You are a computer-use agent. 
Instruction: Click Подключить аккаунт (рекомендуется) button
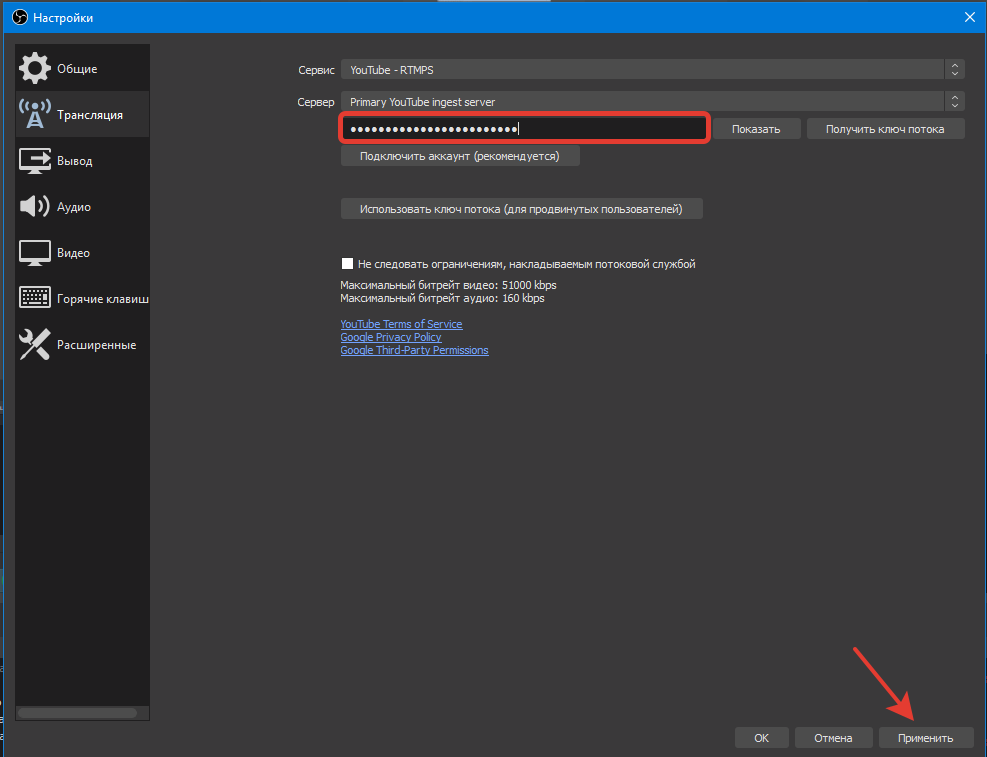click(460, 156)
